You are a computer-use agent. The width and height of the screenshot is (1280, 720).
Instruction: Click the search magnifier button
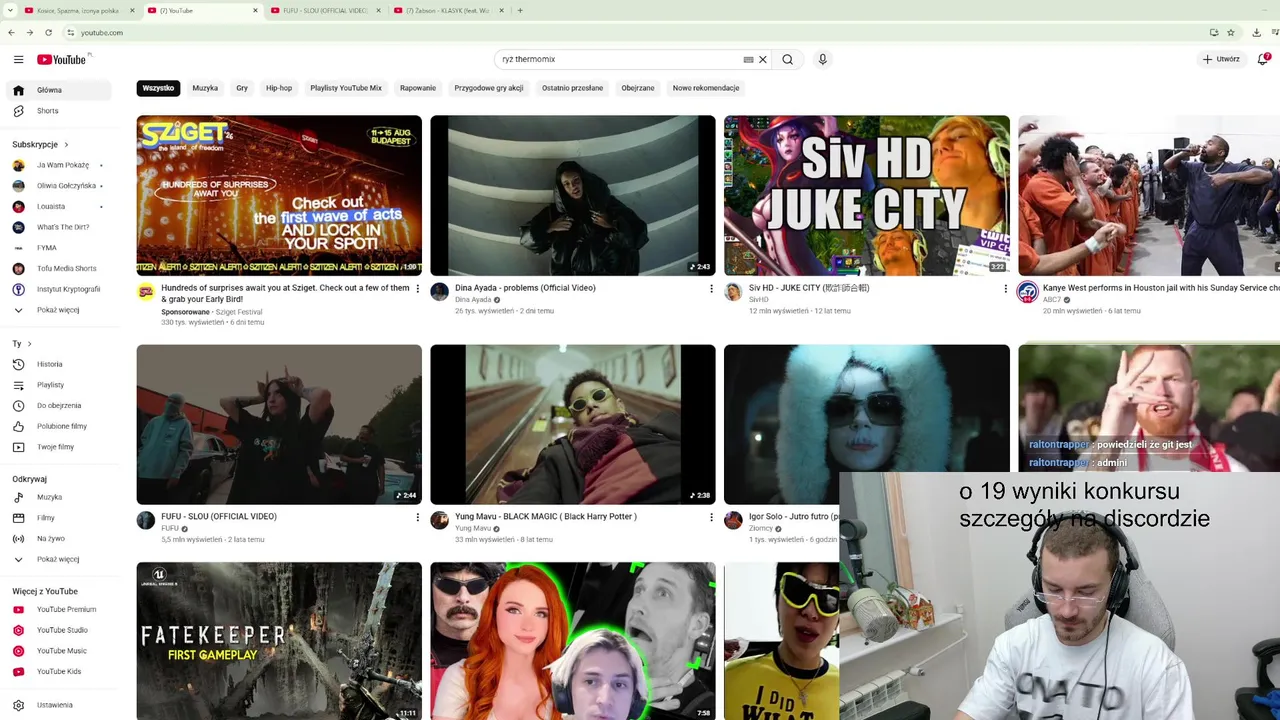(788, 59)
